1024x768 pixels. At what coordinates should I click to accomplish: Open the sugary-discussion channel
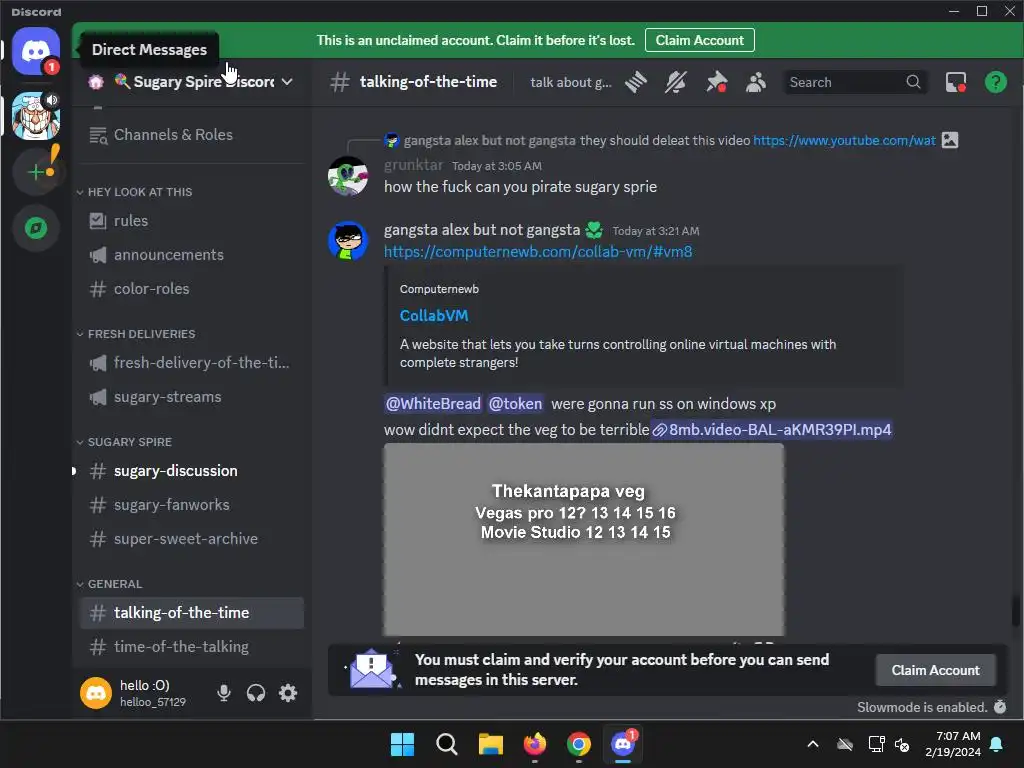coord(191,471)
